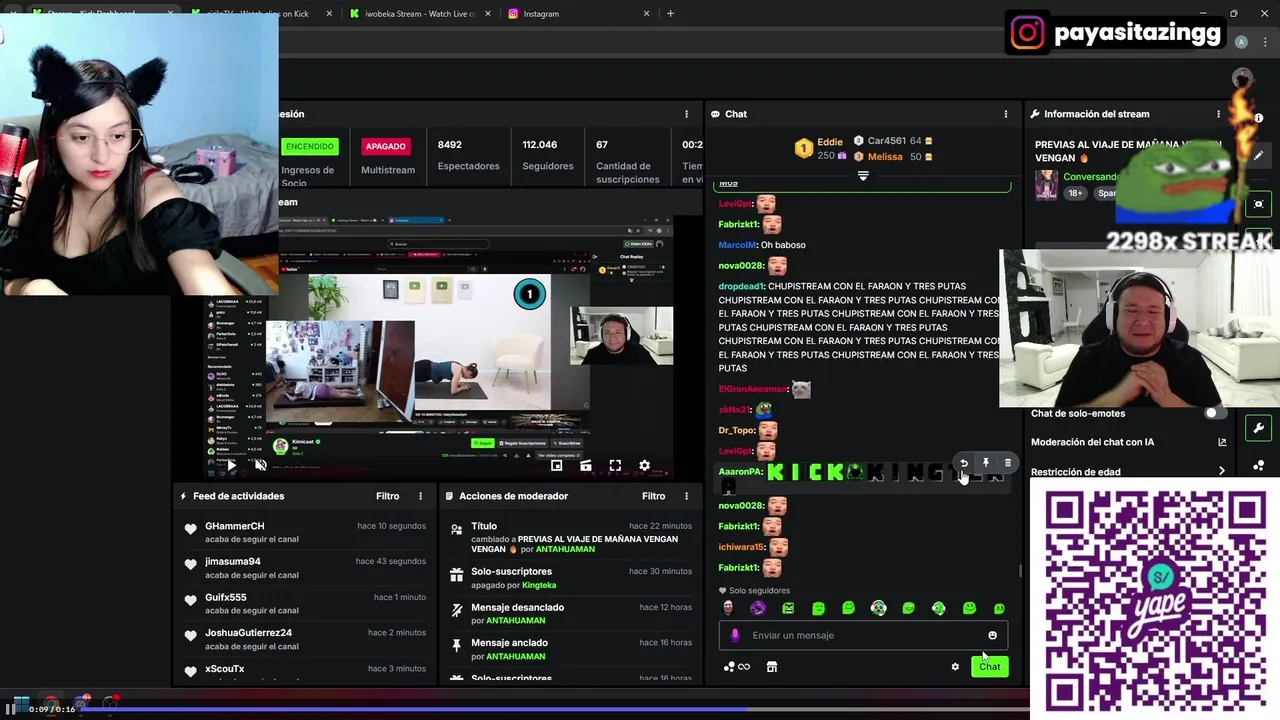
Task: Toggle theater mode in stream preview
Action: pyautogui.click(x=586, y=465)
